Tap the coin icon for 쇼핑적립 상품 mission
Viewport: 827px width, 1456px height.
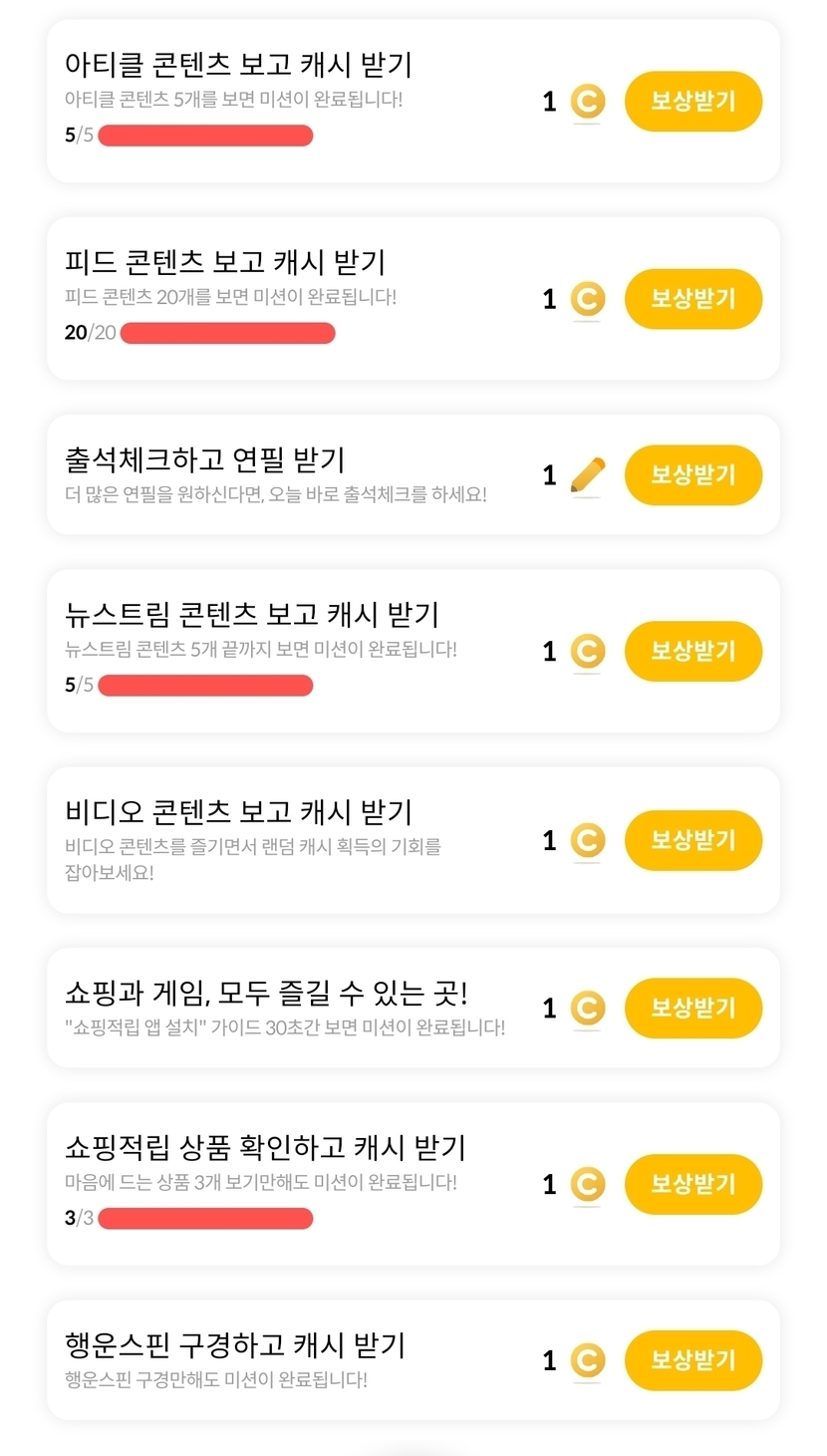click(x=588, y=1185)
